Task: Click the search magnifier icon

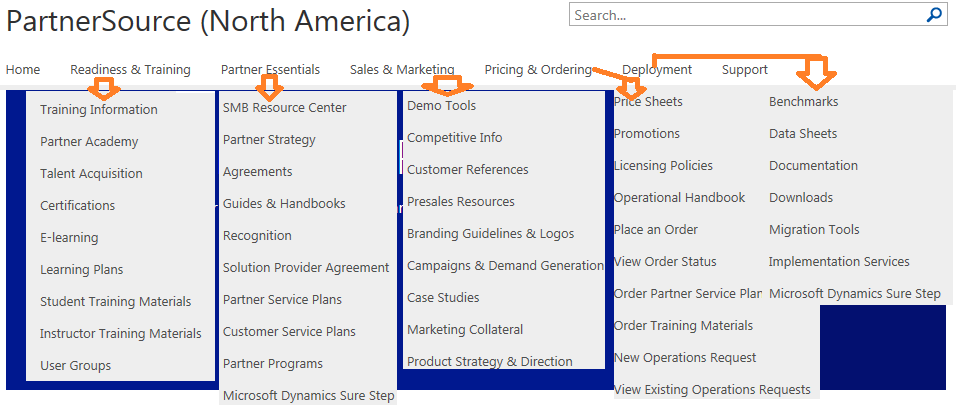Action: [x=933, y=15]
